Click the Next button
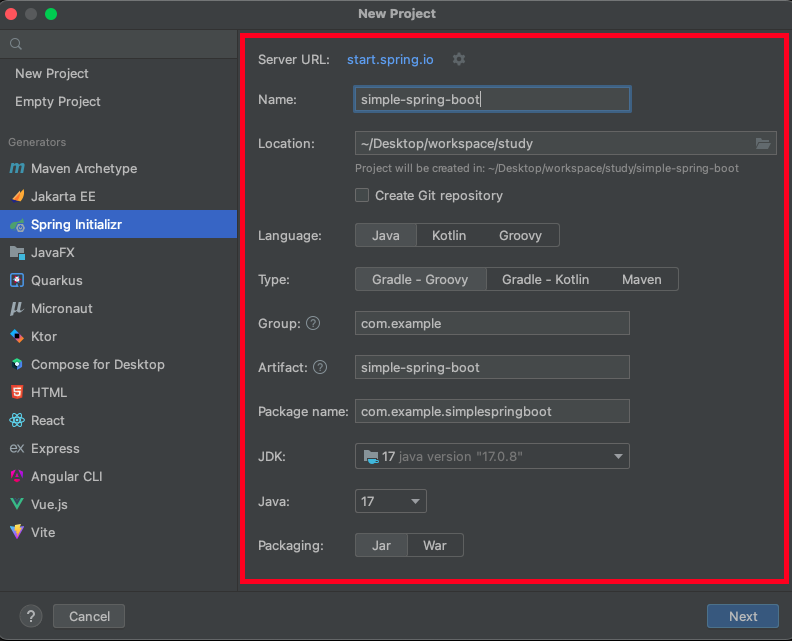 (x=742, y=616)
